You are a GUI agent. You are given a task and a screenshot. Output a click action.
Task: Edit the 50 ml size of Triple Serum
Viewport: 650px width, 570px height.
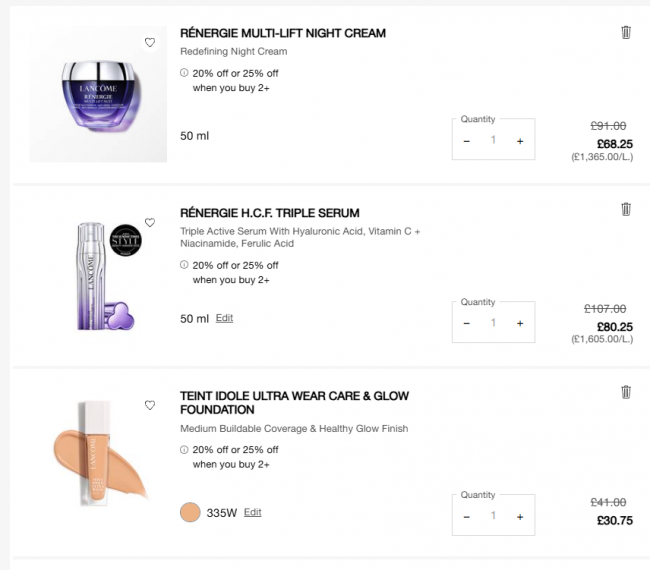[224, 318]
